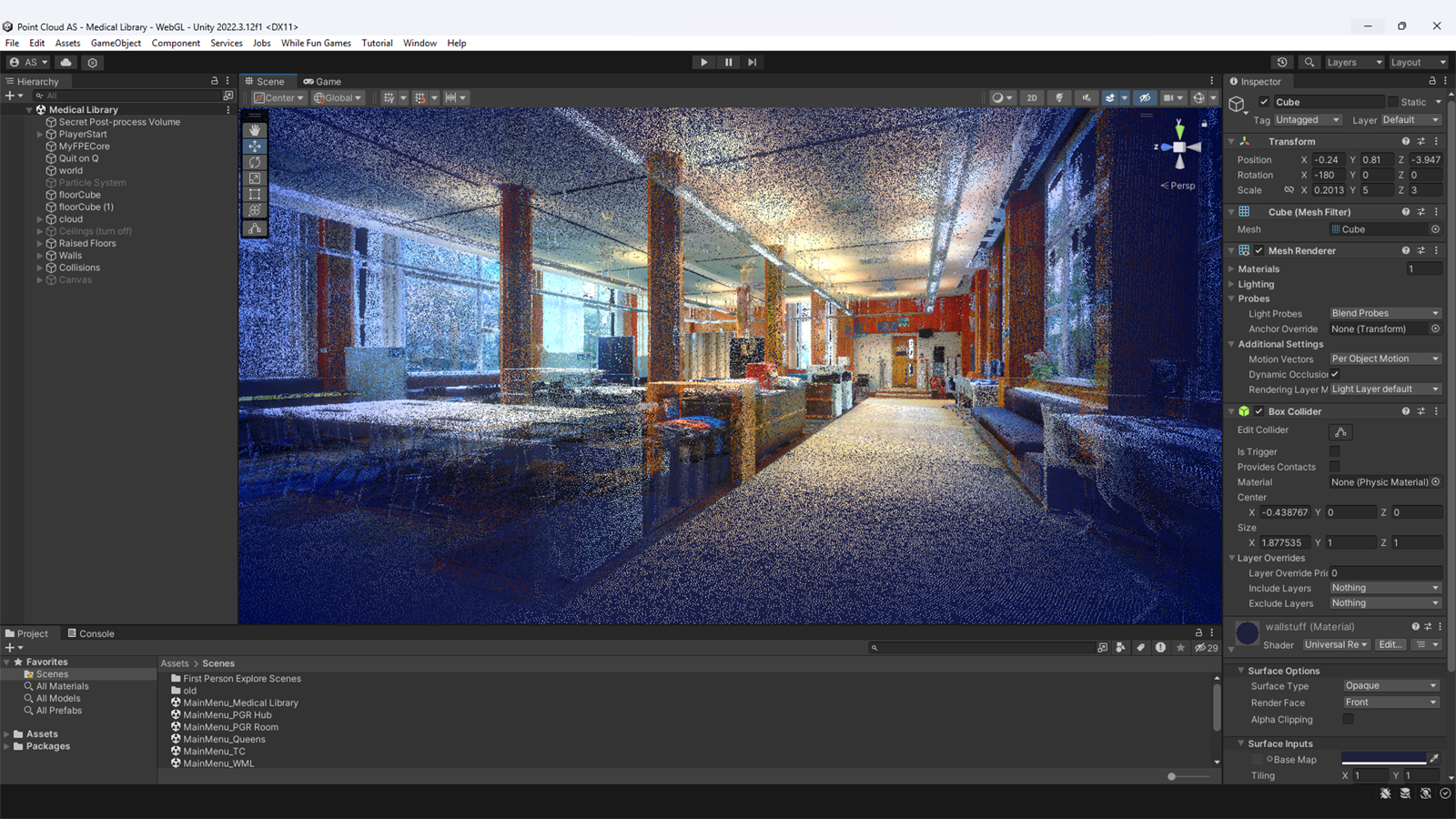Viewport: 1456px width, 819px height.
Task: Toggle Mesh Renderer enabled checkbox
Action: (x=1259, y=250)
